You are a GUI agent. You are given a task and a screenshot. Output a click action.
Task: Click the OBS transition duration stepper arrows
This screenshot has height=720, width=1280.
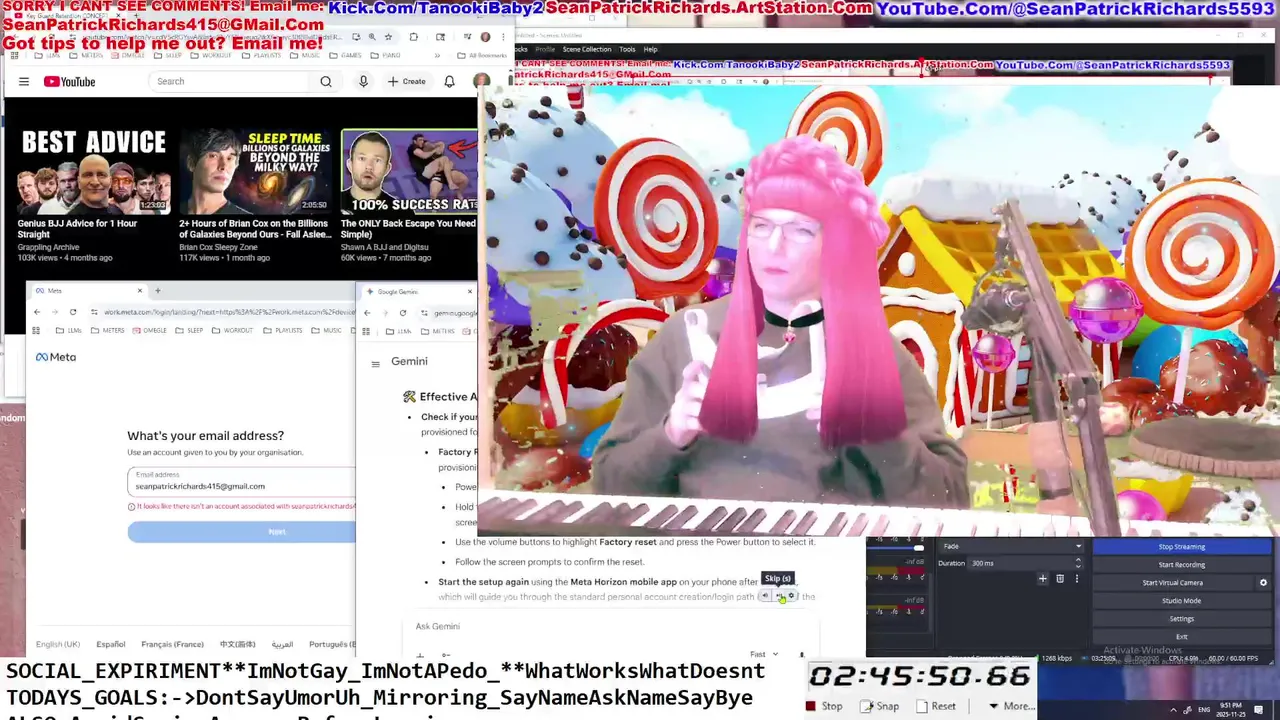click(1078, 563)
